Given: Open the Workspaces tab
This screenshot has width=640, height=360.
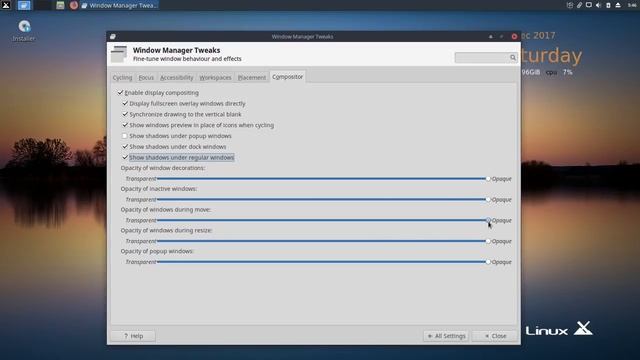Looking at the screenshot, I should pyautogui.click(x=215, y=77).
